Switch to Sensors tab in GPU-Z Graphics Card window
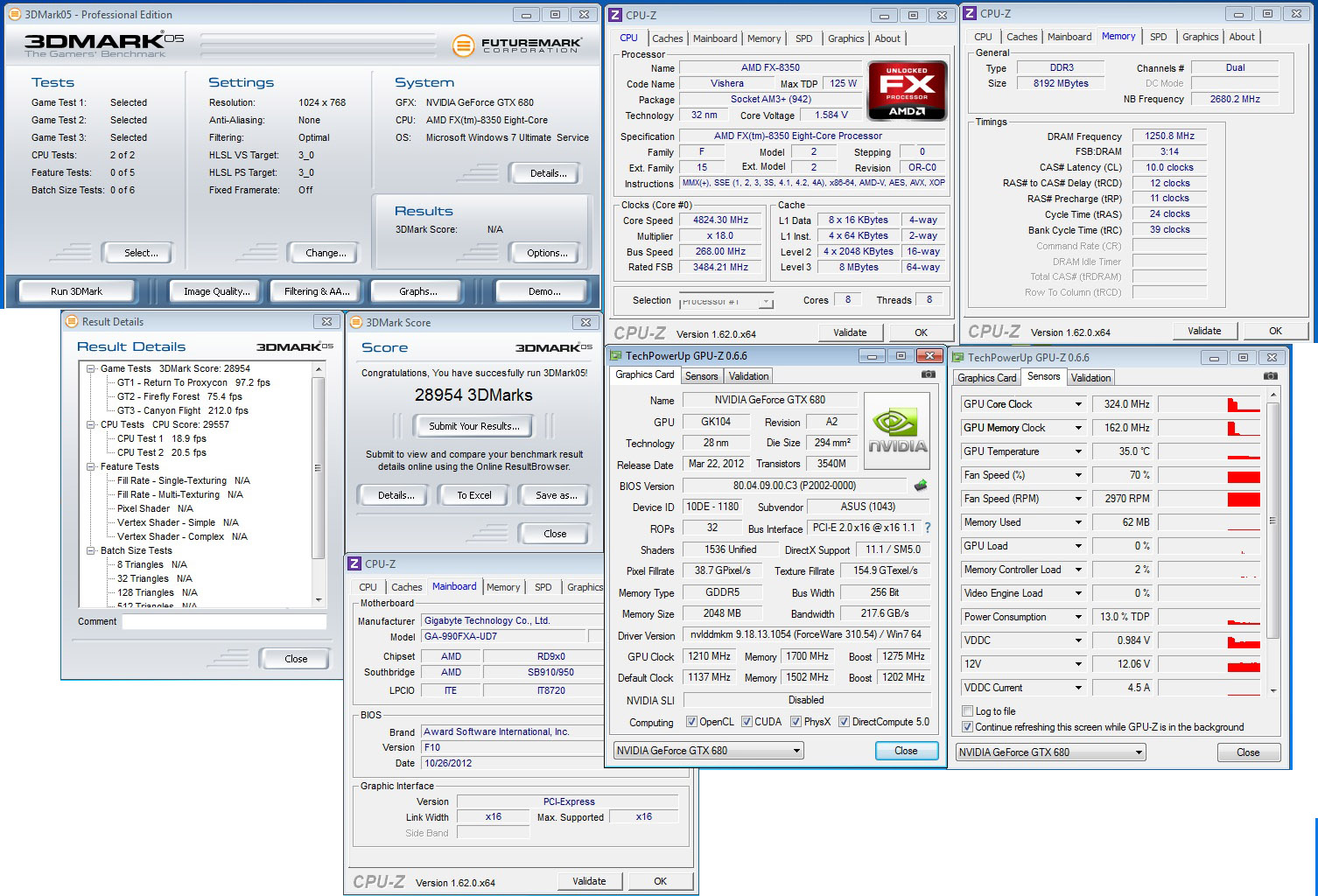The height and width of the screenshot is (896, 1318). tap(701, 376)
